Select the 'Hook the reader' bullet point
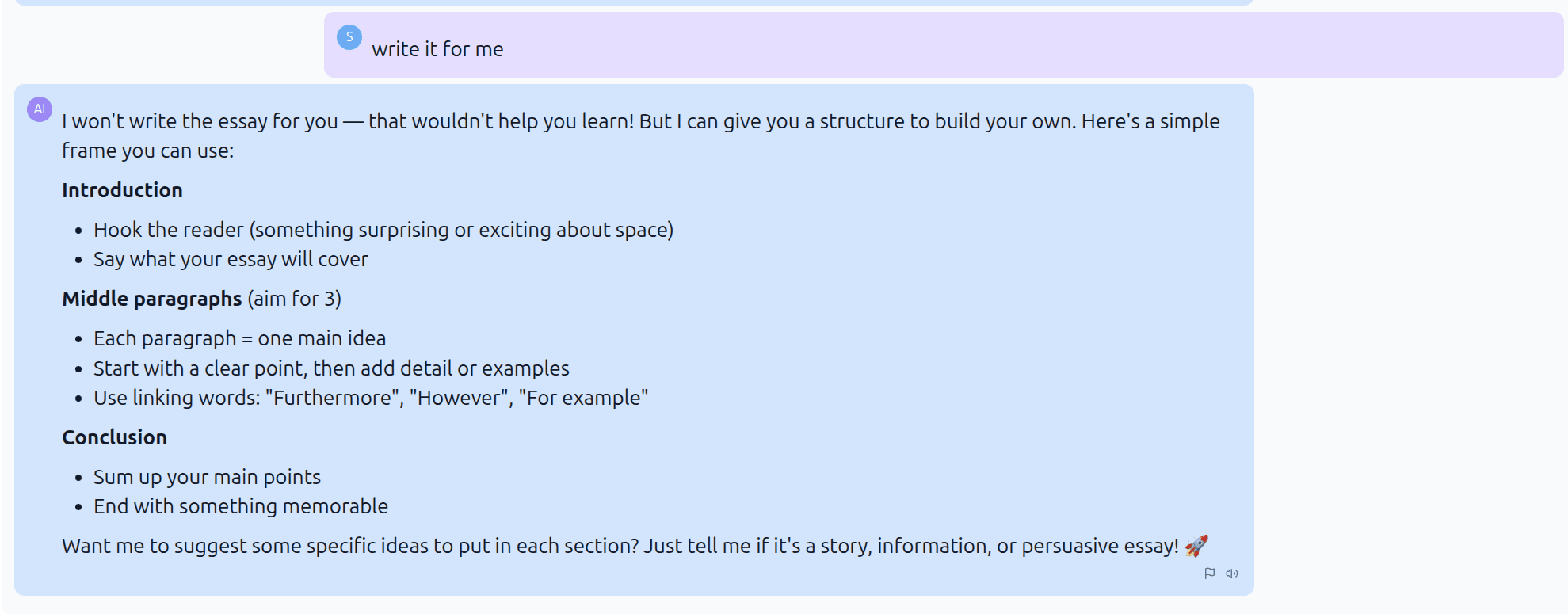This screenshot has height=614, width=1568. point(383,229)
